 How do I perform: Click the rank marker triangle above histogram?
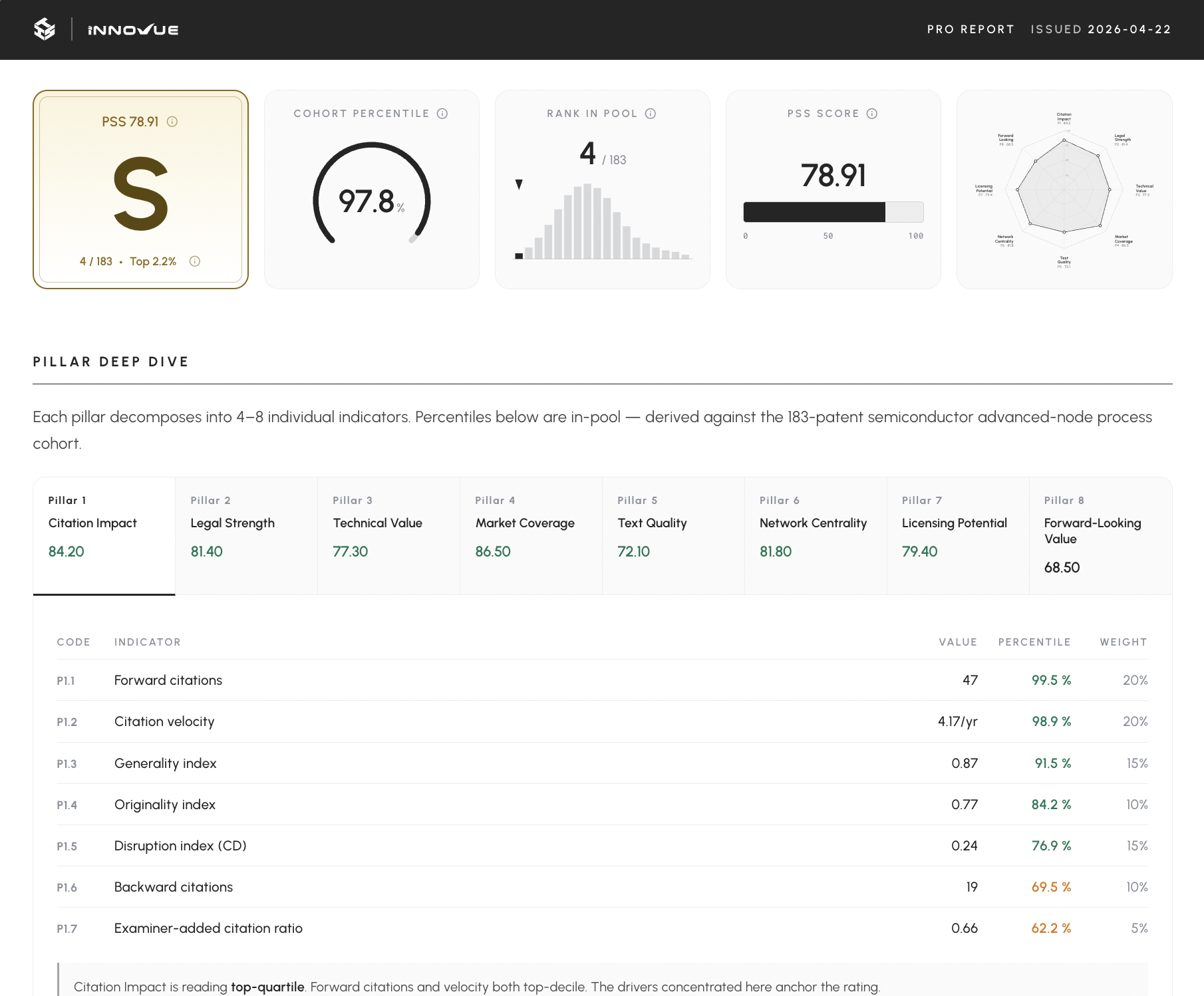tap(519, 184)
